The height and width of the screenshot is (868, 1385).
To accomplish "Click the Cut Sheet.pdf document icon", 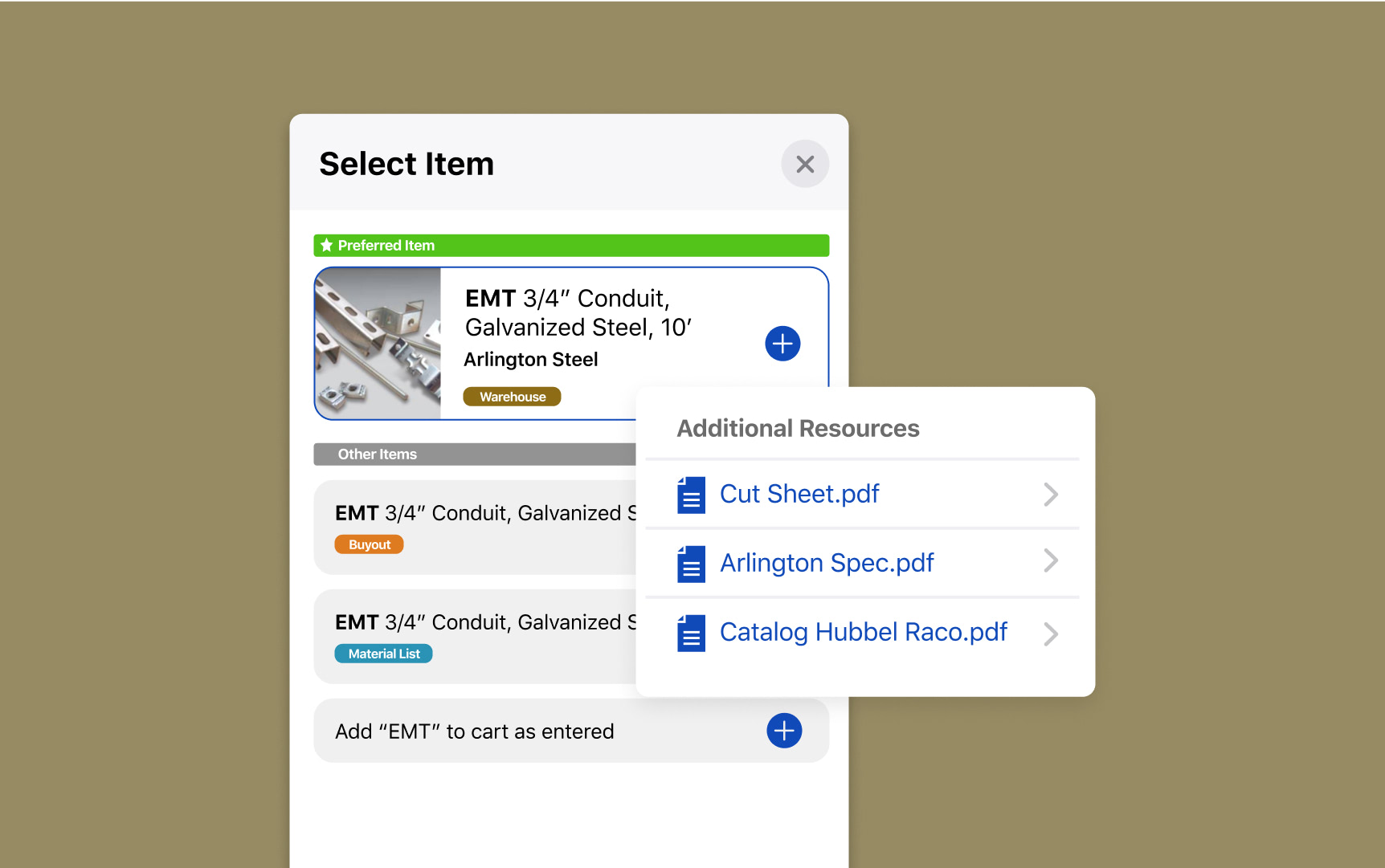I will pos(689,495).
